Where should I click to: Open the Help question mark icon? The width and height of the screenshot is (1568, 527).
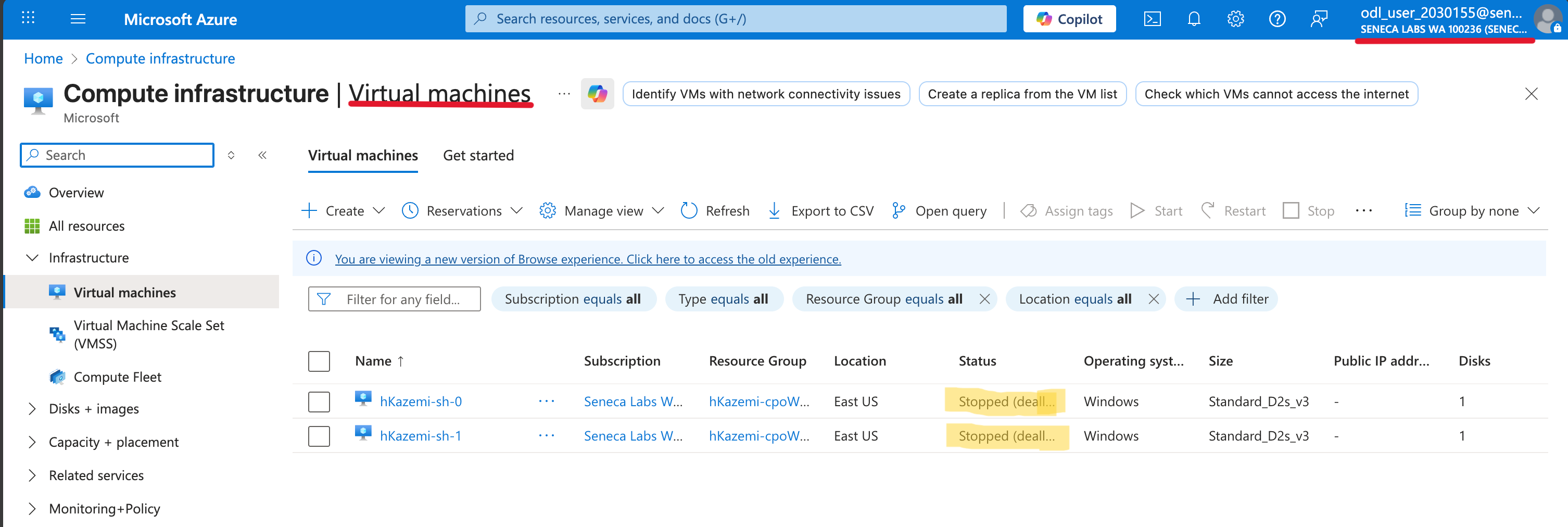pos(1277,19)
